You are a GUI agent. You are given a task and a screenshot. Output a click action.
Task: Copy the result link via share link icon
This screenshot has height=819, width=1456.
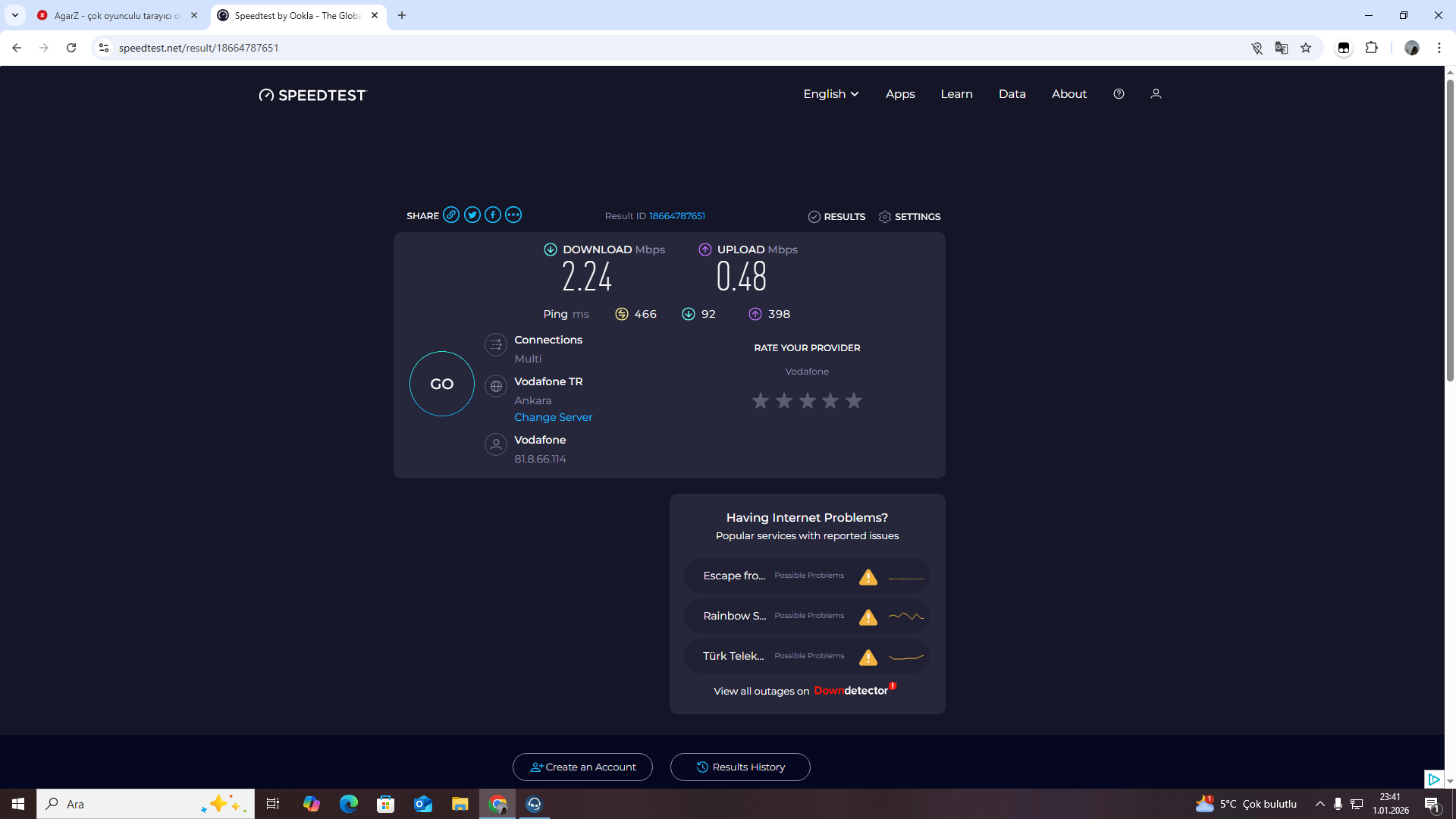pos(451,215)
